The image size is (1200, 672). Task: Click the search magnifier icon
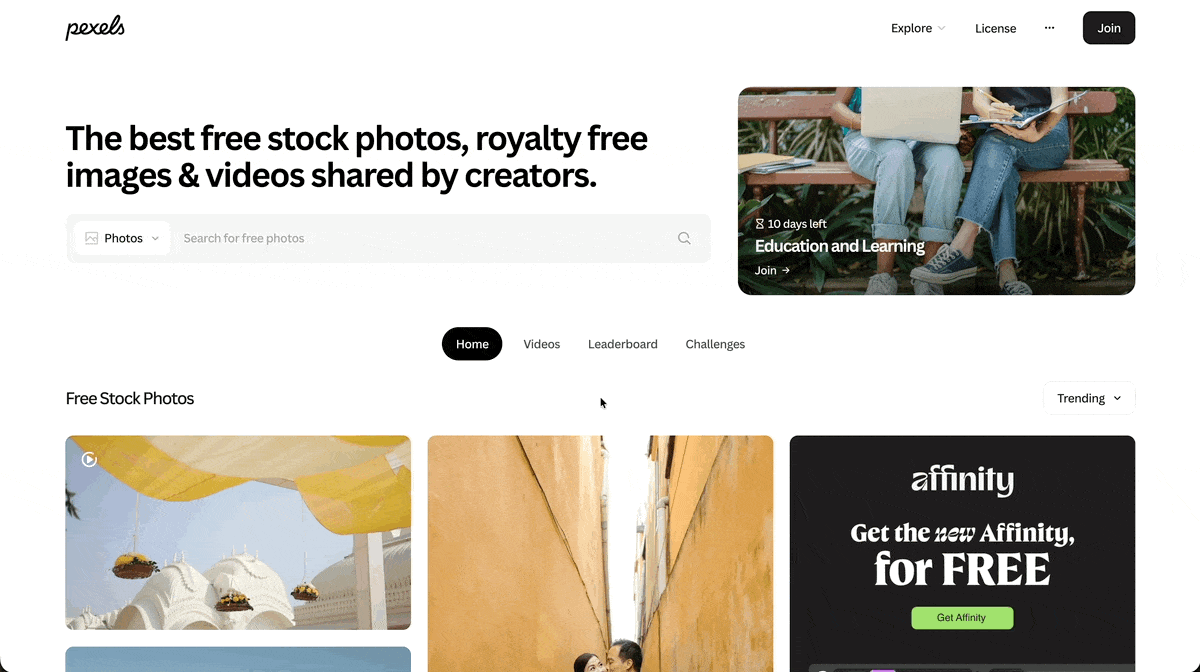pos(684,238)
